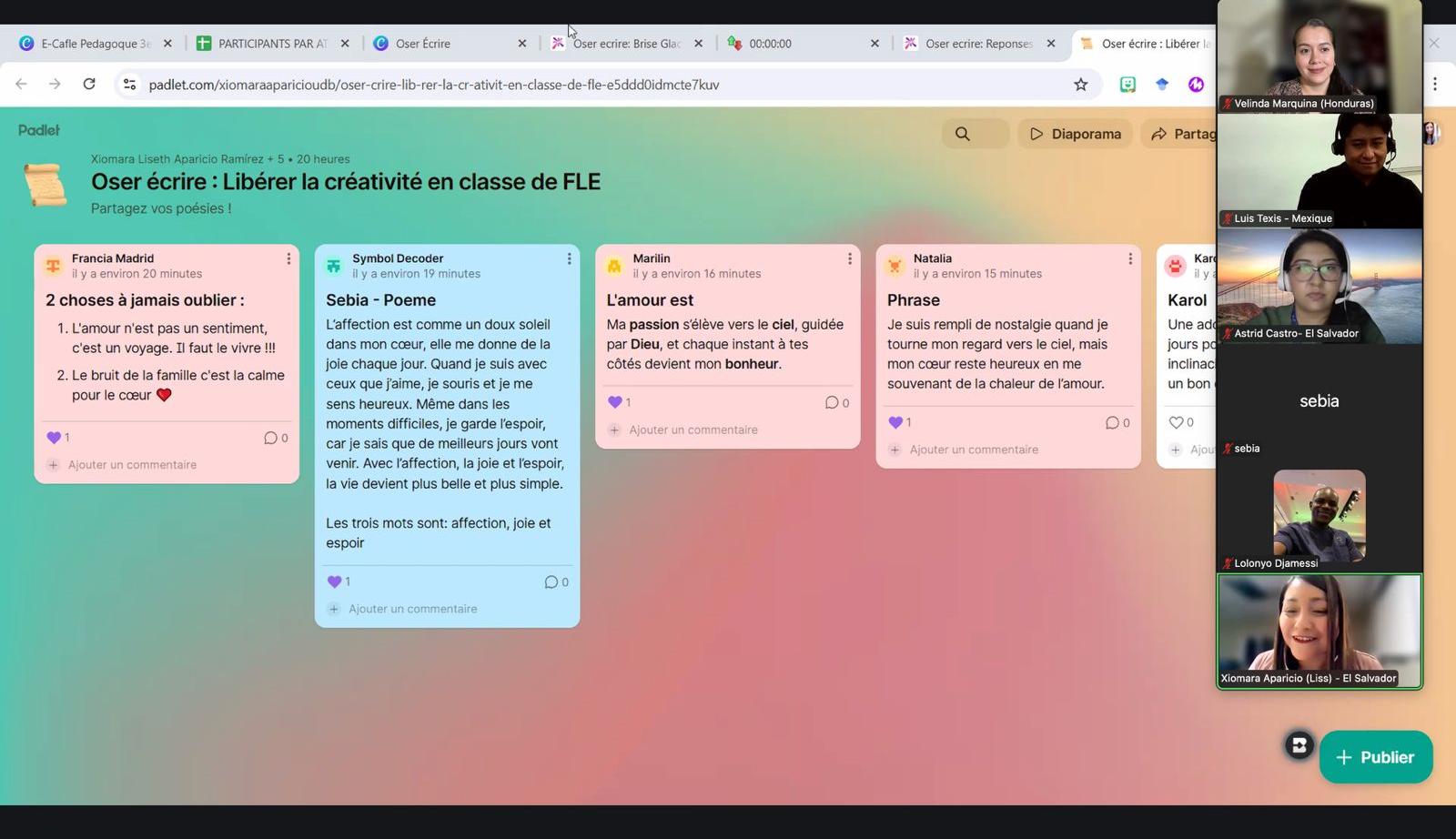This screenshot has width=1456, height=839.
Task: Like Natalia's Phrase post heart
Action: point(895,422)
